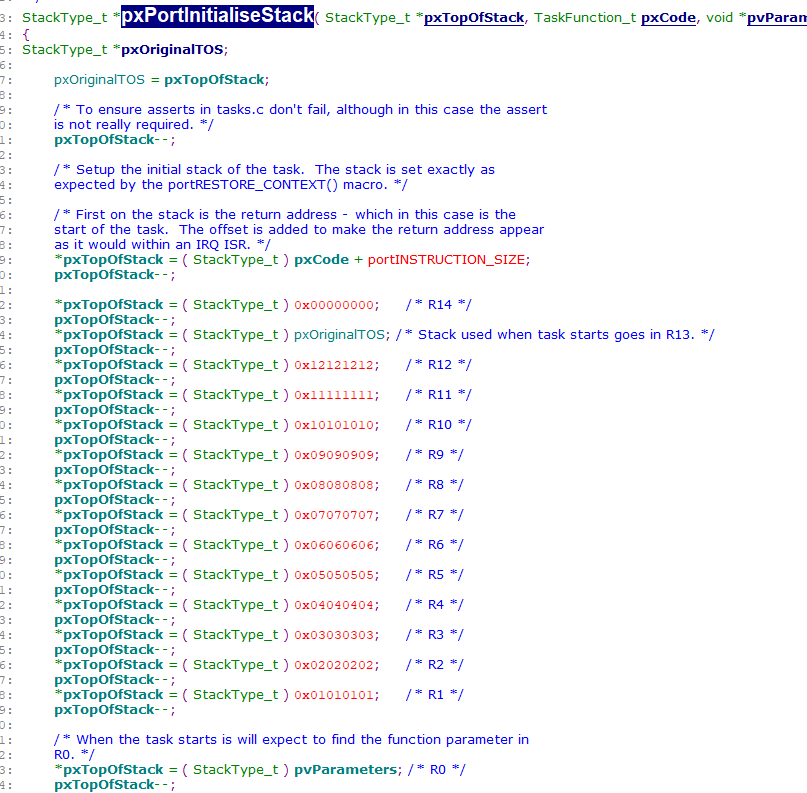The image size is (807, 793).
Task: Click the highlighted pxPortInitialiseStack function name
Action: (x=217, y=15)
